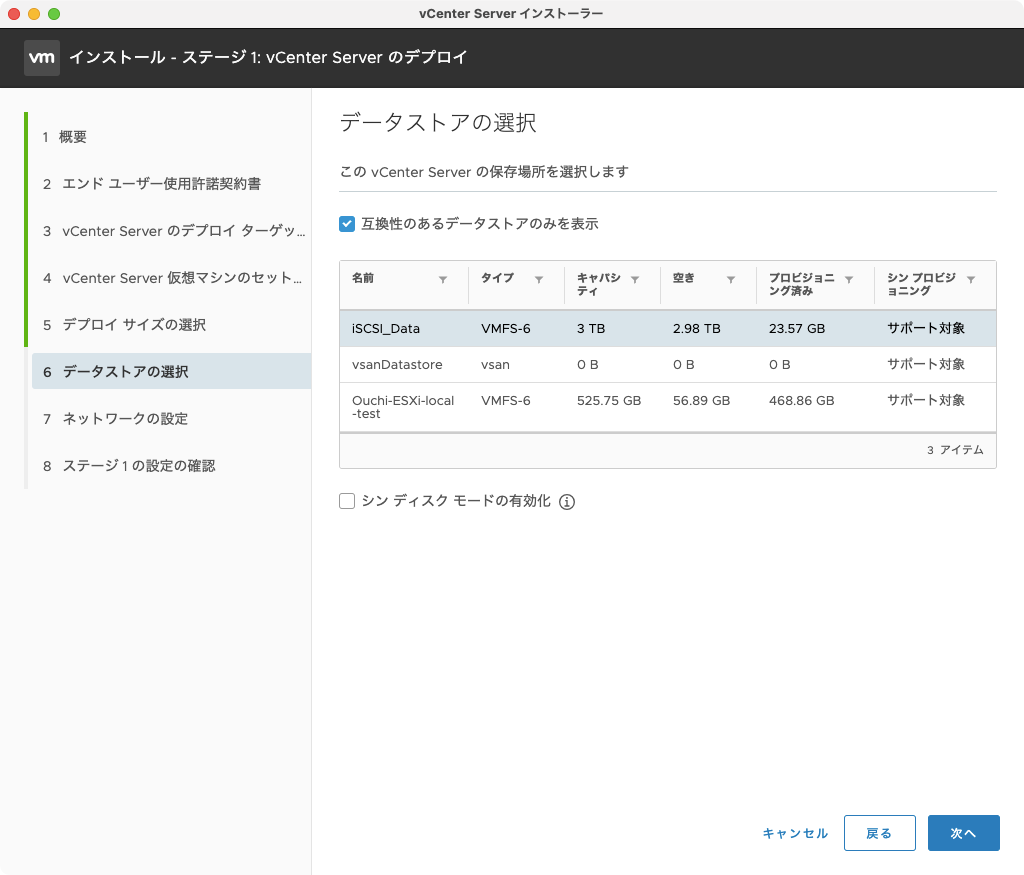Open the プロビジョニング済み column filter icon
The width and height of the screenshot is (1024, 875).
coord(849,281)
